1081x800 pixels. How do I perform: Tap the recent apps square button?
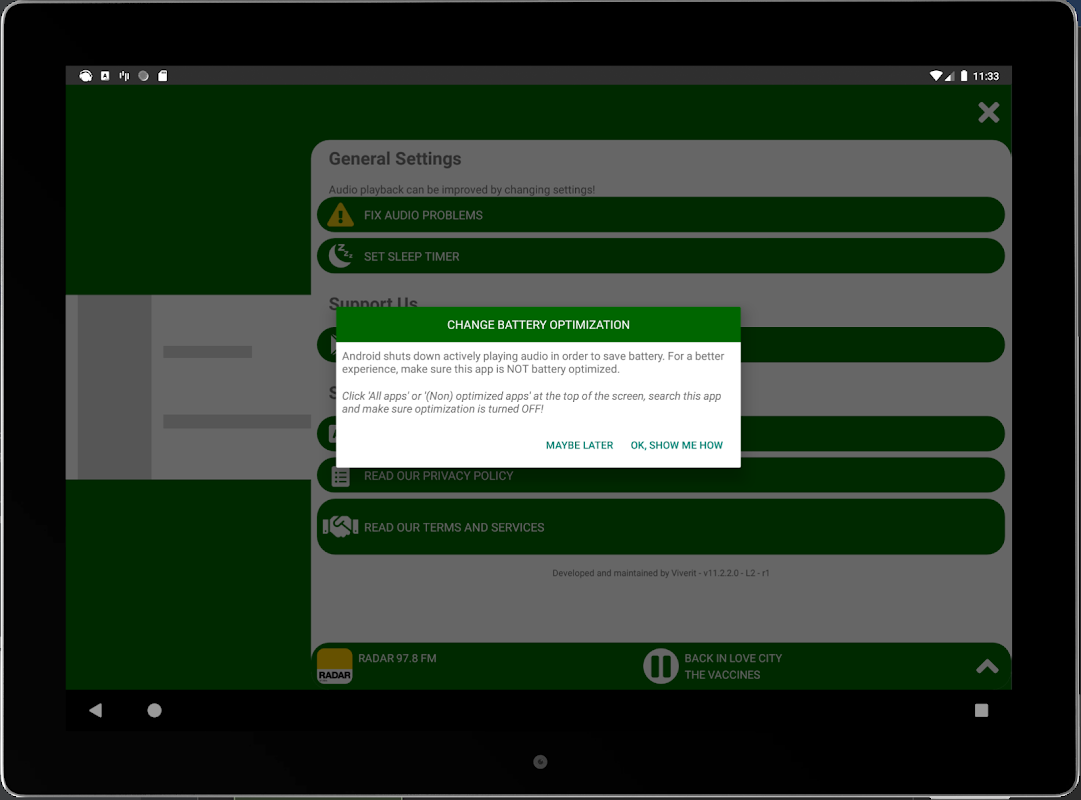981,710
